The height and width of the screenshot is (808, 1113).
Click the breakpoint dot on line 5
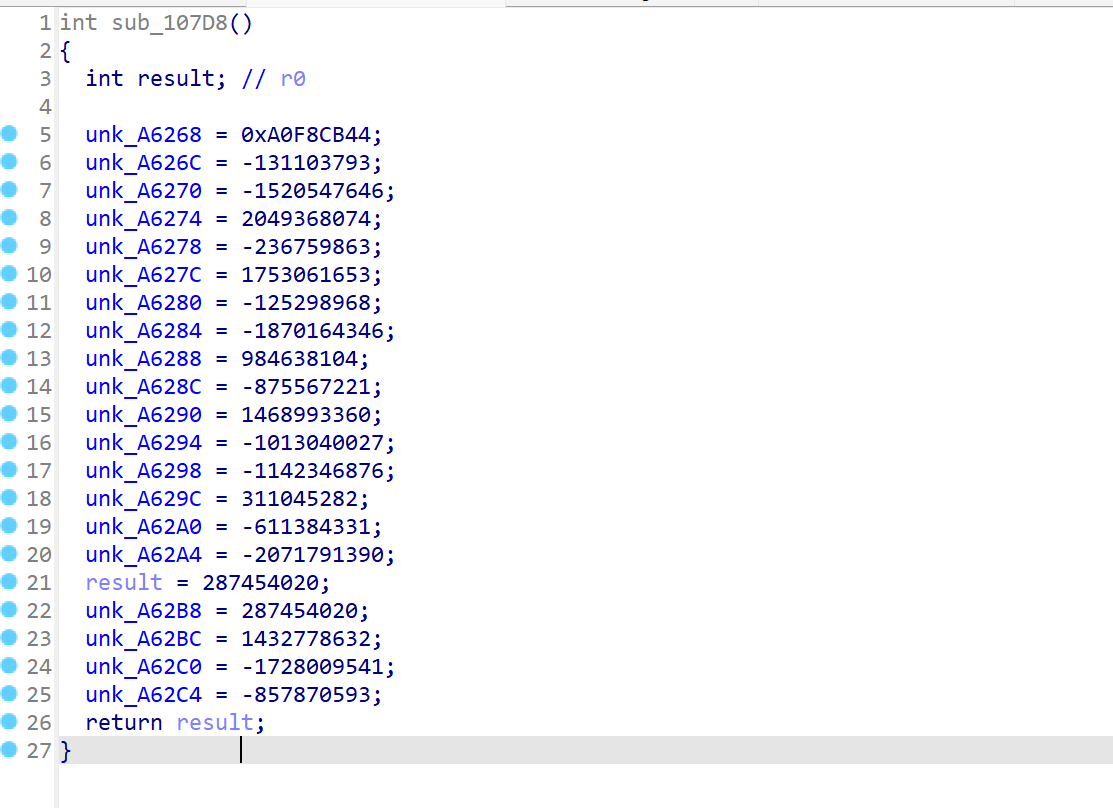(9, 134)
